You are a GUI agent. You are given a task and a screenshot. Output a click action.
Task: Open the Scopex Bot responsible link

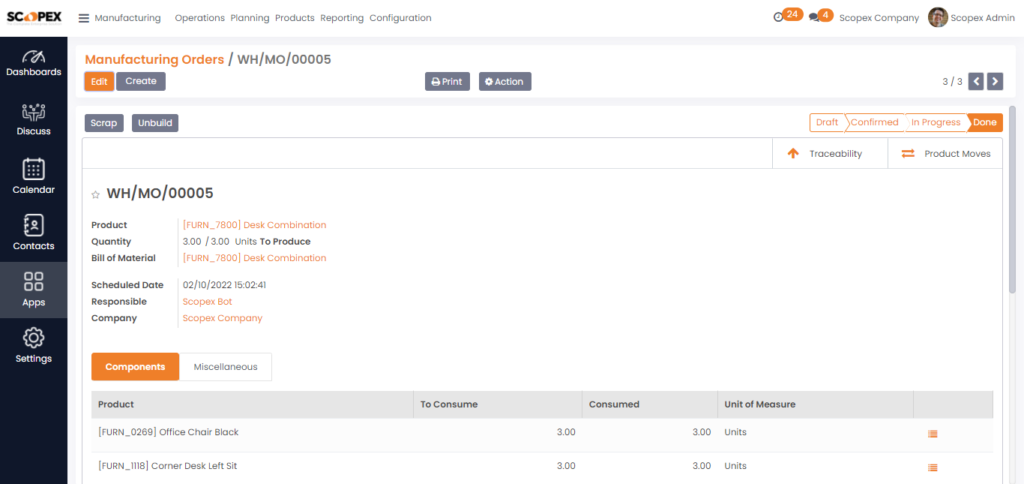click(207, 302)
